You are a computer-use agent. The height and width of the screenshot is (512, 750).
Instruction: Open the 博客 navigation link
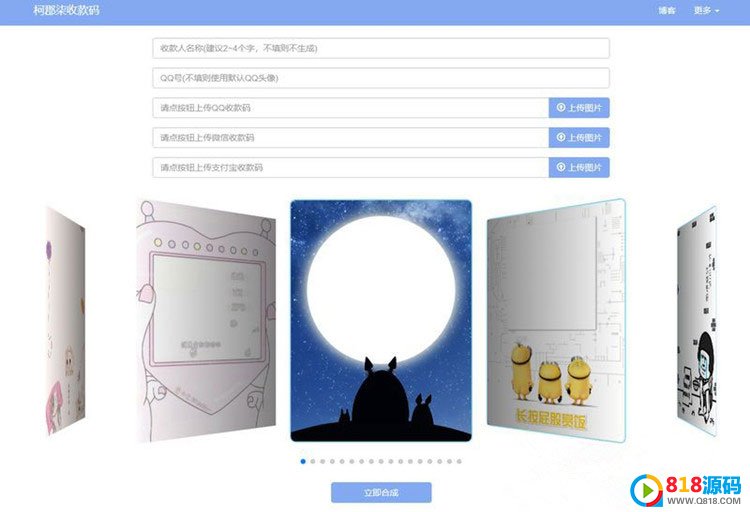click(667, 11)
